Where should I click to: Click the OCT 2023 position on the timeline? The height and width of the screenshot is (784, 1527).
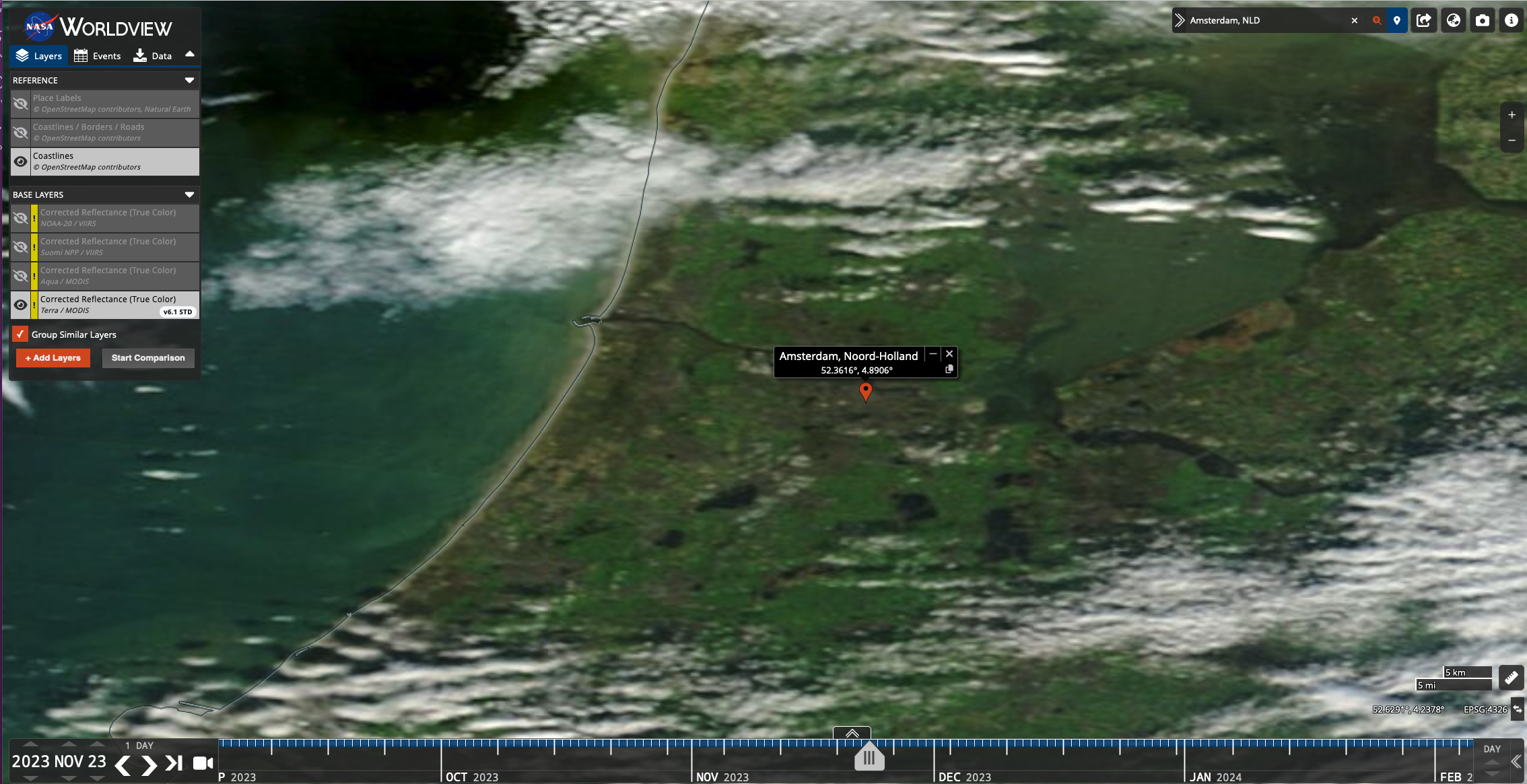[472, 777]
